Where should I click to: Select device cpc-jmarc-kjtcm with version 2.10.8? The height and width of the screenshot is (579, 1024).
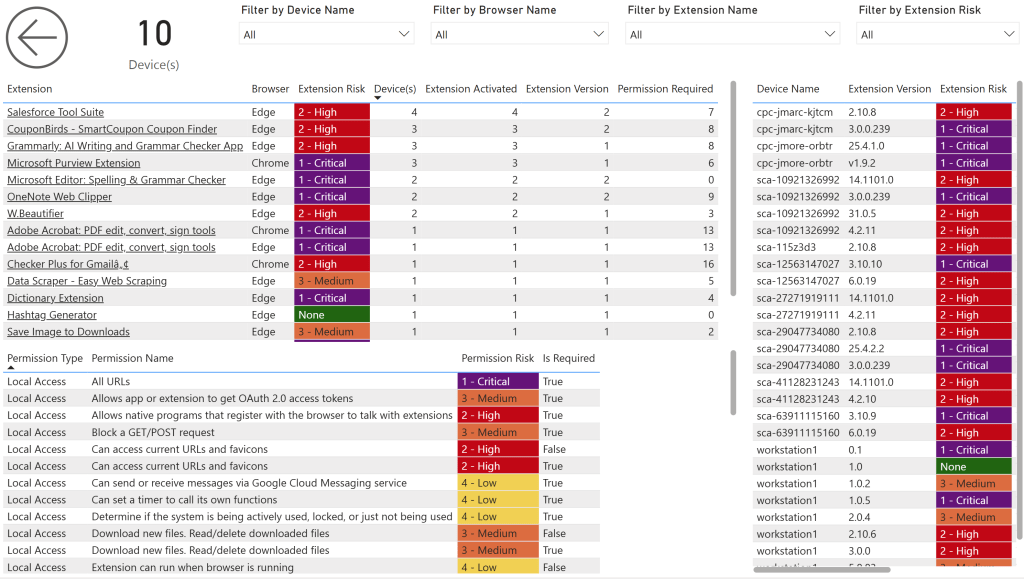coord(882,112)
